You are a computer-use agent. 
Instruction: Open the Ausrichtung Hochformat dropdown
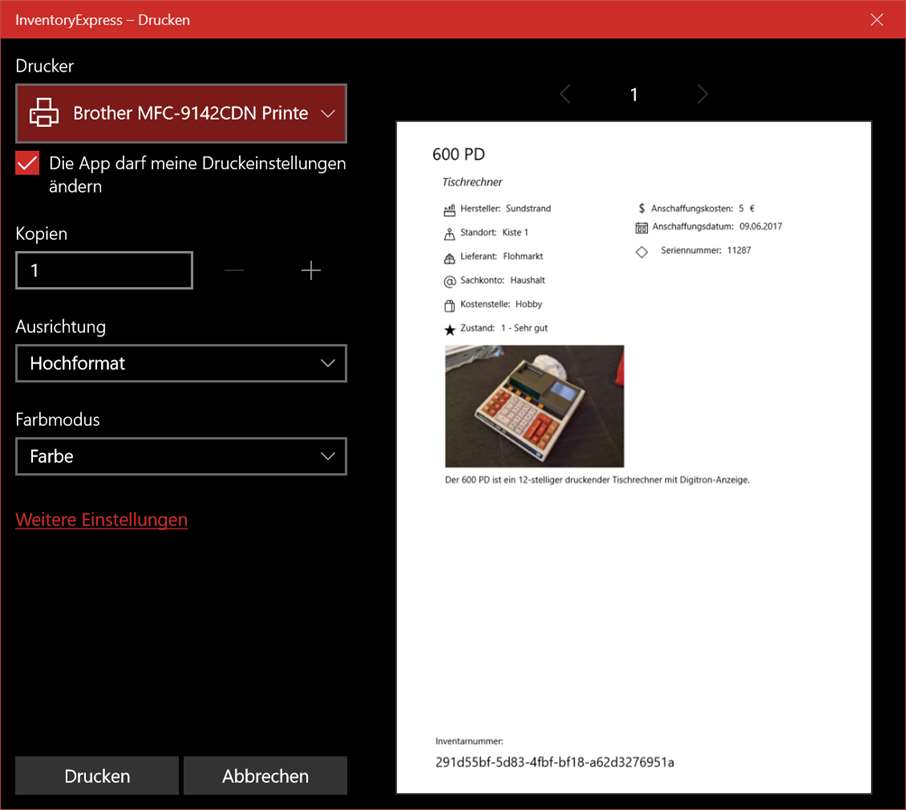[181, 363]
